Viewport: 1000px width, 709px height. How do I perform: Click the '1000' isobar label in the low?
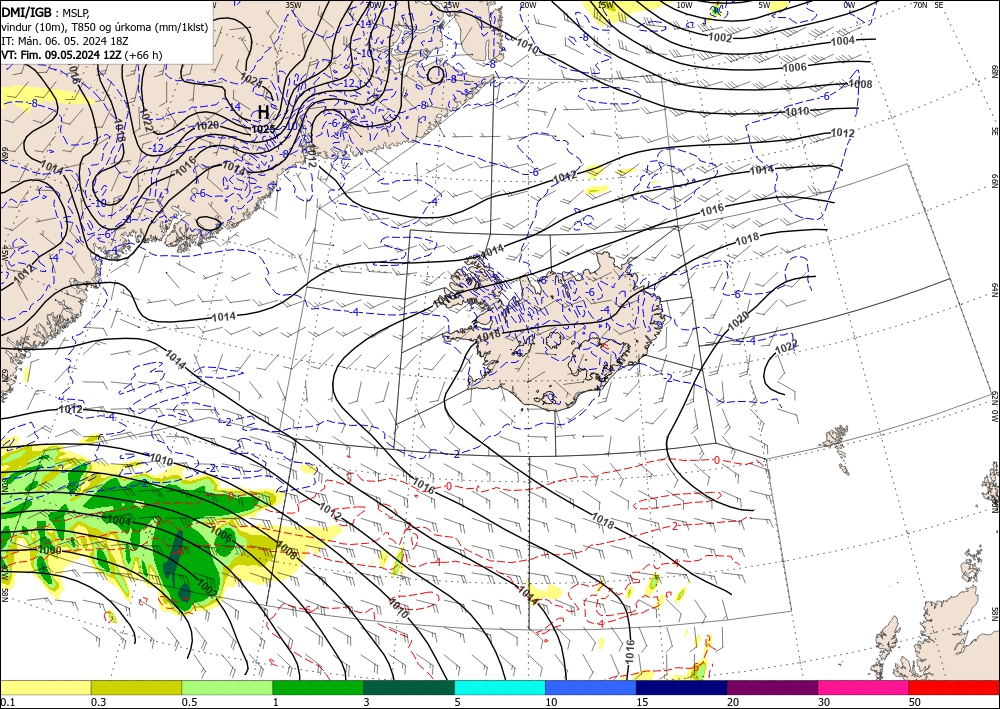click(x=50, y=550)
